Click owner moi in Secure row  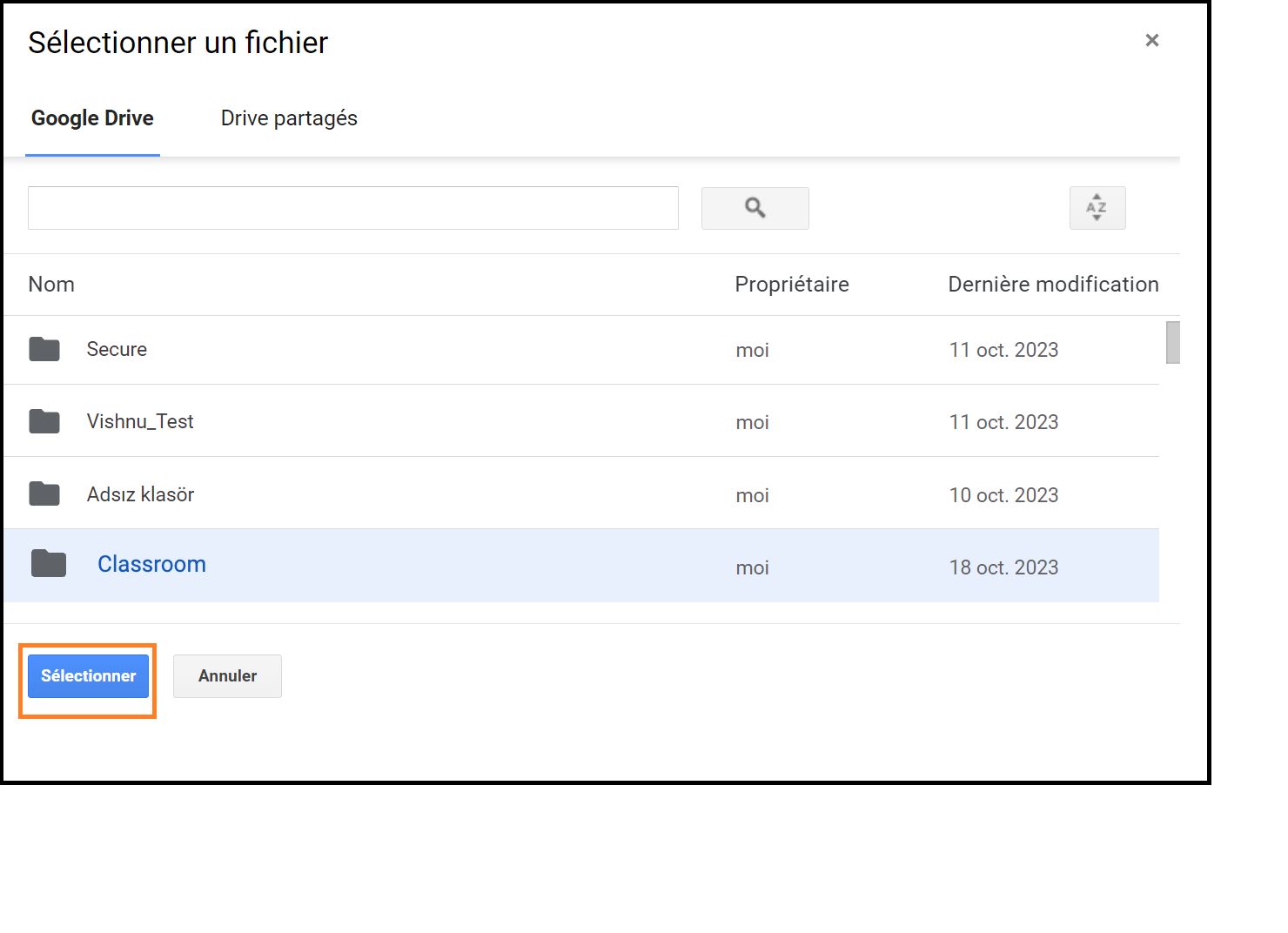(x=752, y=350)
